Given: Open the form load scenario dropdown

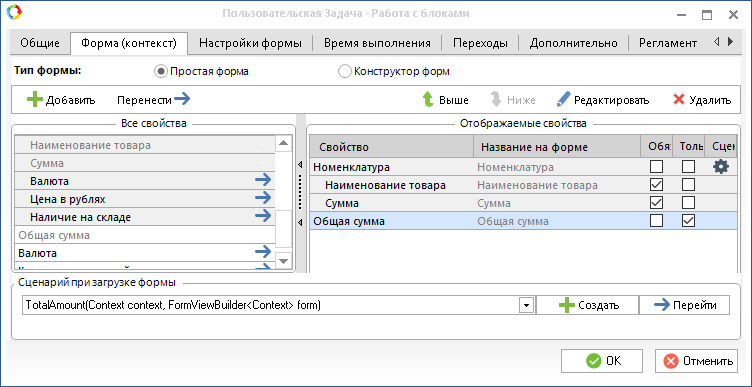Looking at the screenshot, I should pyautogui.click(x=527, y=305).
